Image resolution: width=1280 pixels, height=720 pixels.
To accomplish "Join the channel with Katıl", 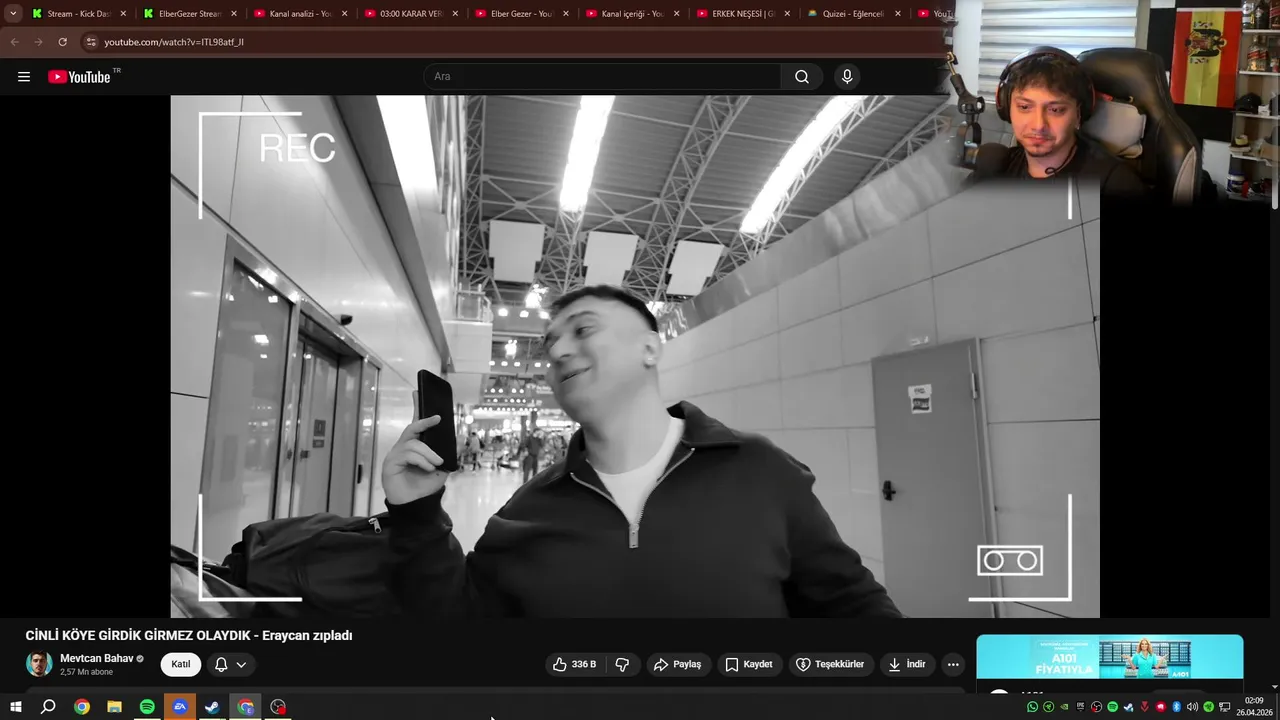I will point(181,664).
